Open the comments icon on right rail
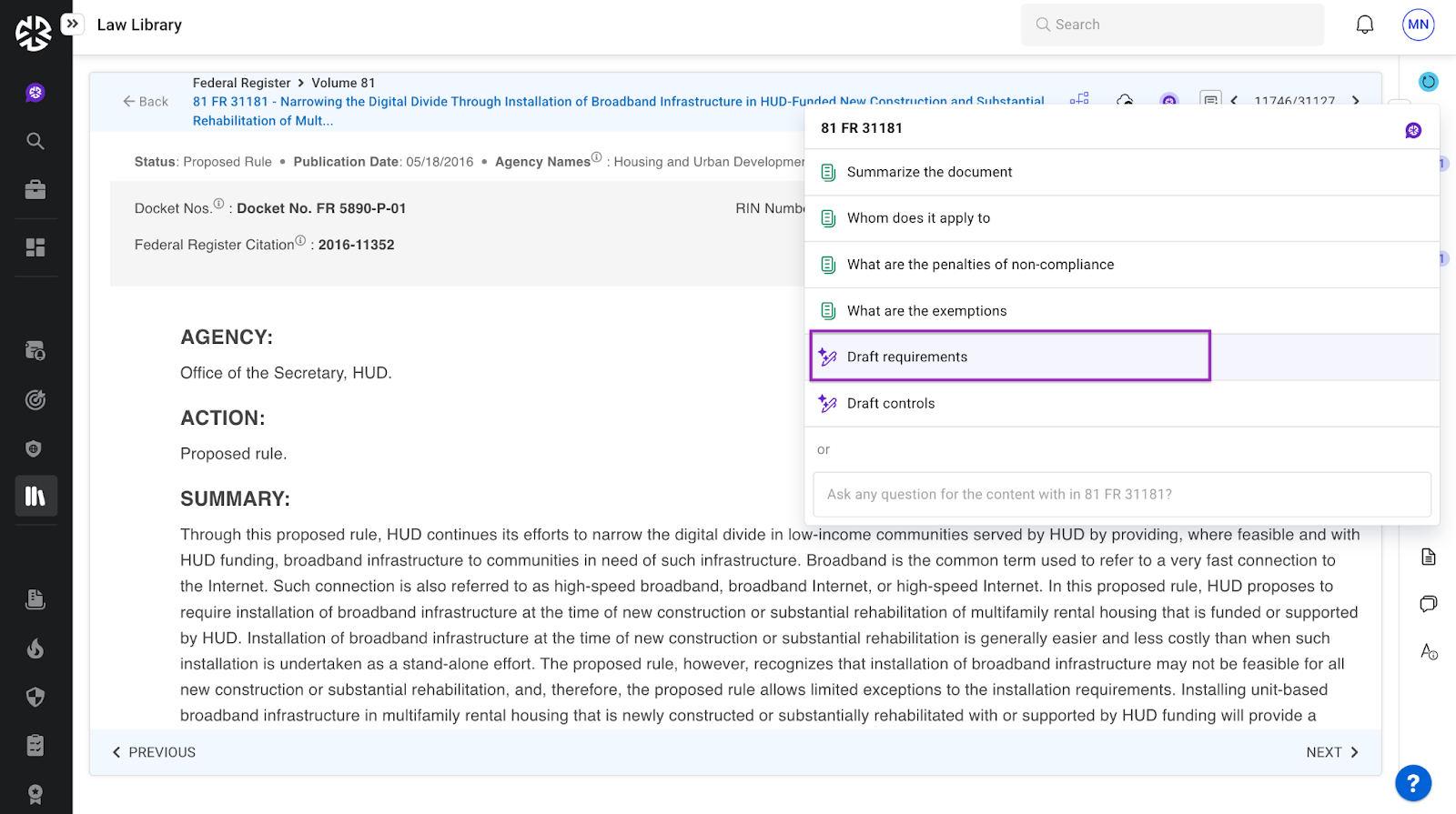Screen dimensions: 1456x814 click(x=1428, y=604)
